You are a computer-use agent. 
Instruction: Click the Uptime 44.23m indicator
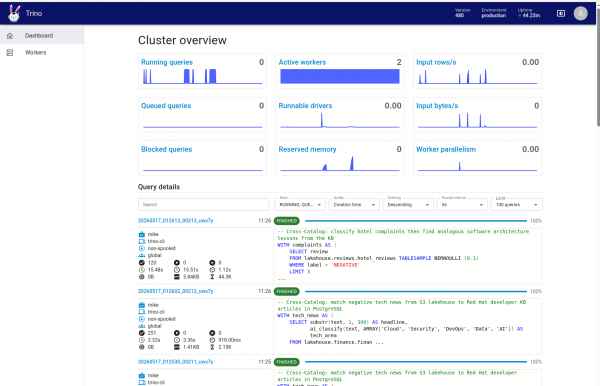pos(529,13)
